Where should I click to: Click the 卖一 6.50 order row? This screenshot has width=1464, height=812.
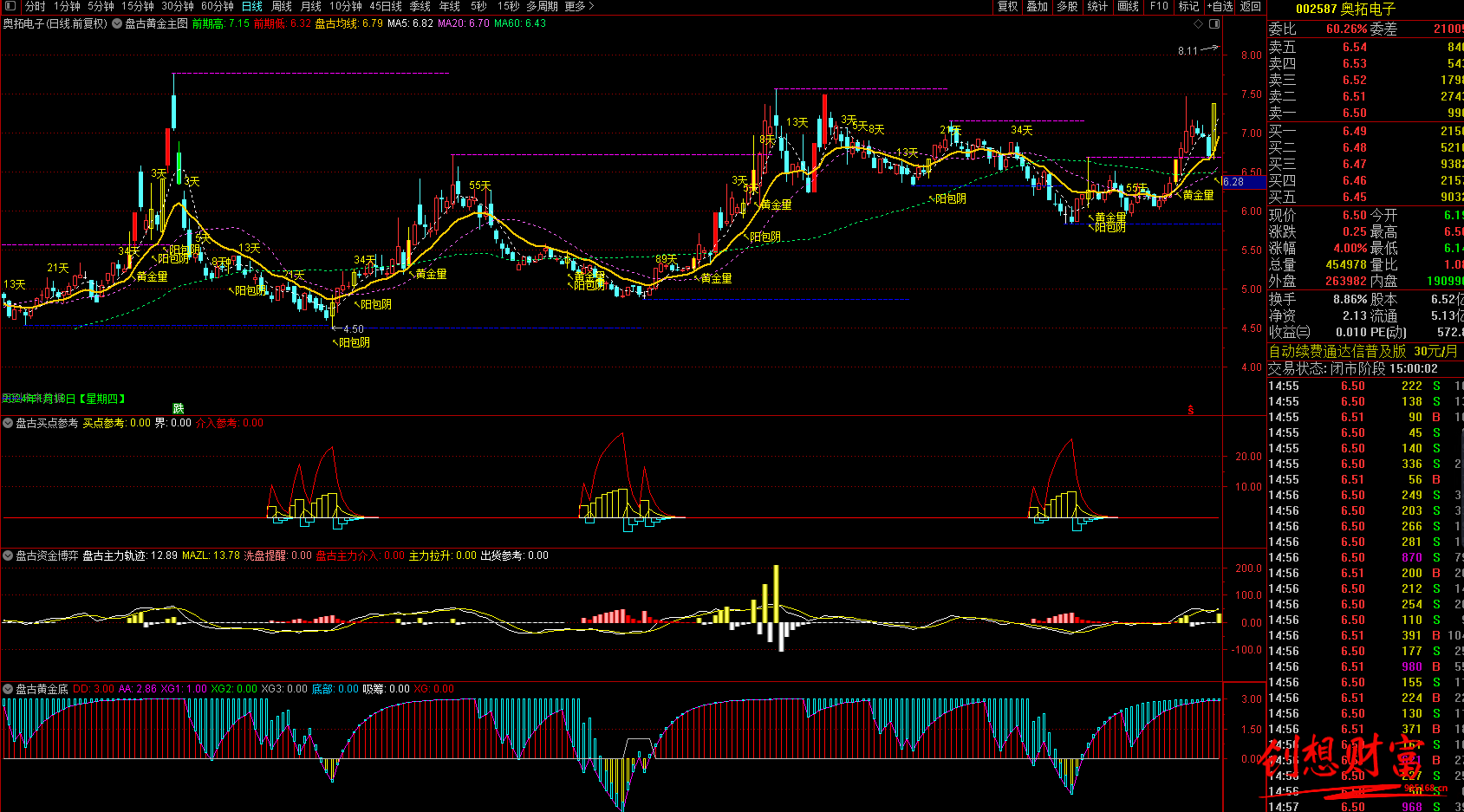(x=1365, y=113)
